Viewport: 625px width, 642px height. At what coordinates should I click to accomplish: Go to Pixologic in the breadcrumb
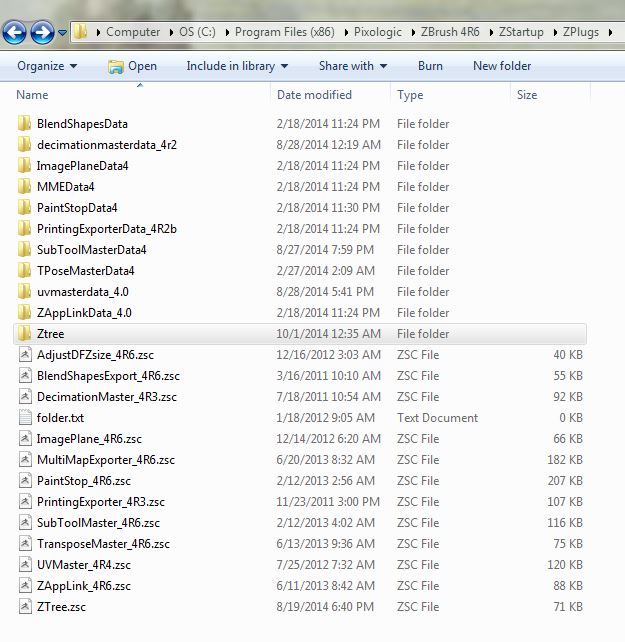[x=378, y=32]
